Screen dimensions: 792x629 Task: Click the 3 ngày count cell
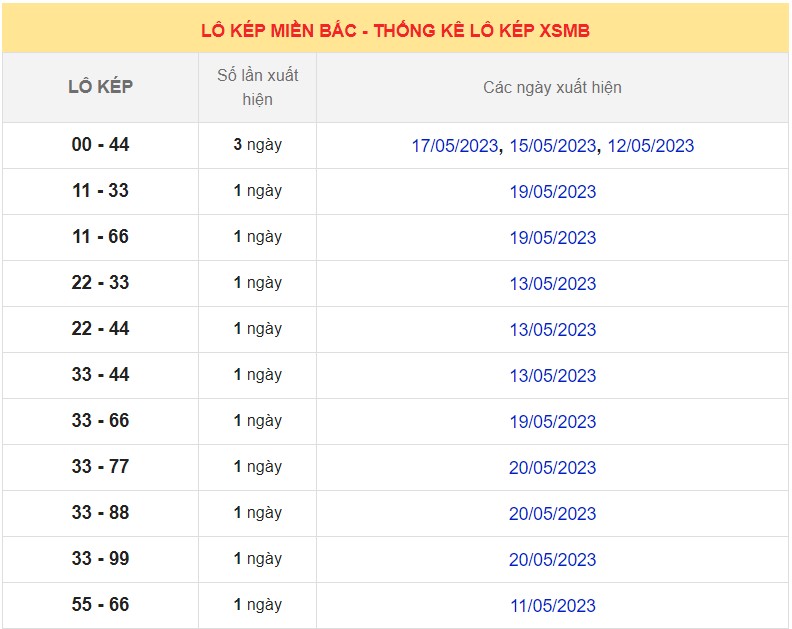point(257,145)
